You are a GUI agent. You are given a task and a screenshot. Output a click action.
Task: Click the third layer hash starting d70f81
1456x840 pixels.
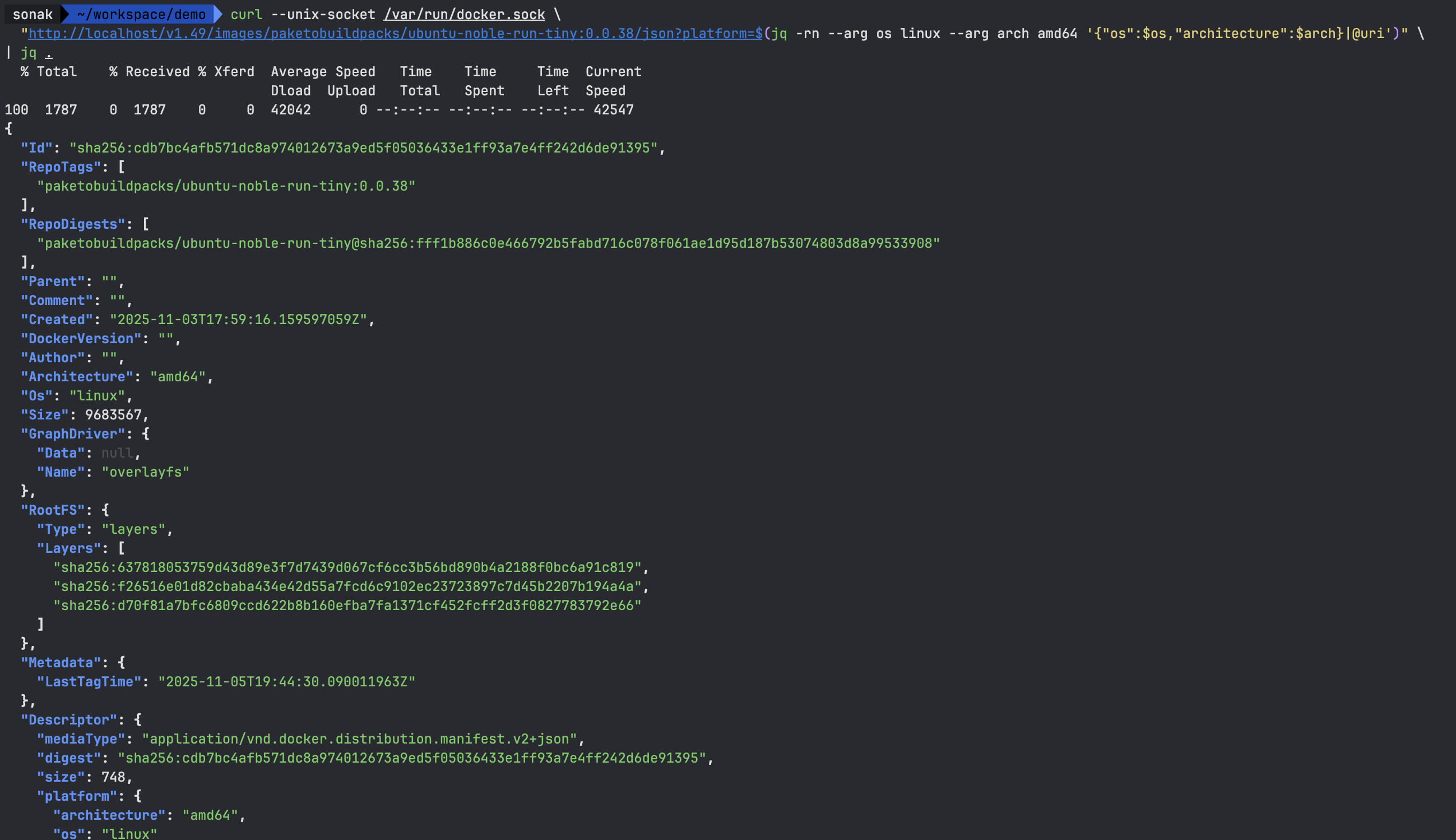click(347, 606)
